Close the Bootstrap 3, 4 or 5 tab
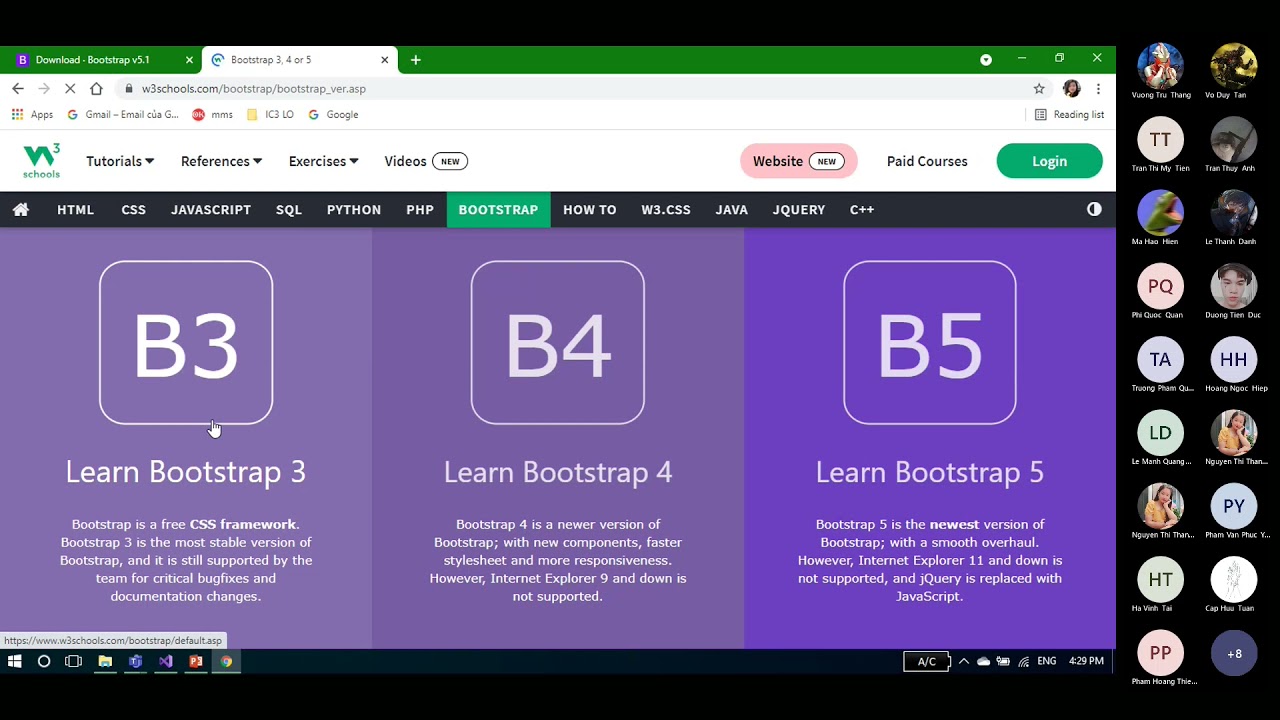Viewport: 1280px width, 720px height. tap(384, 60)
